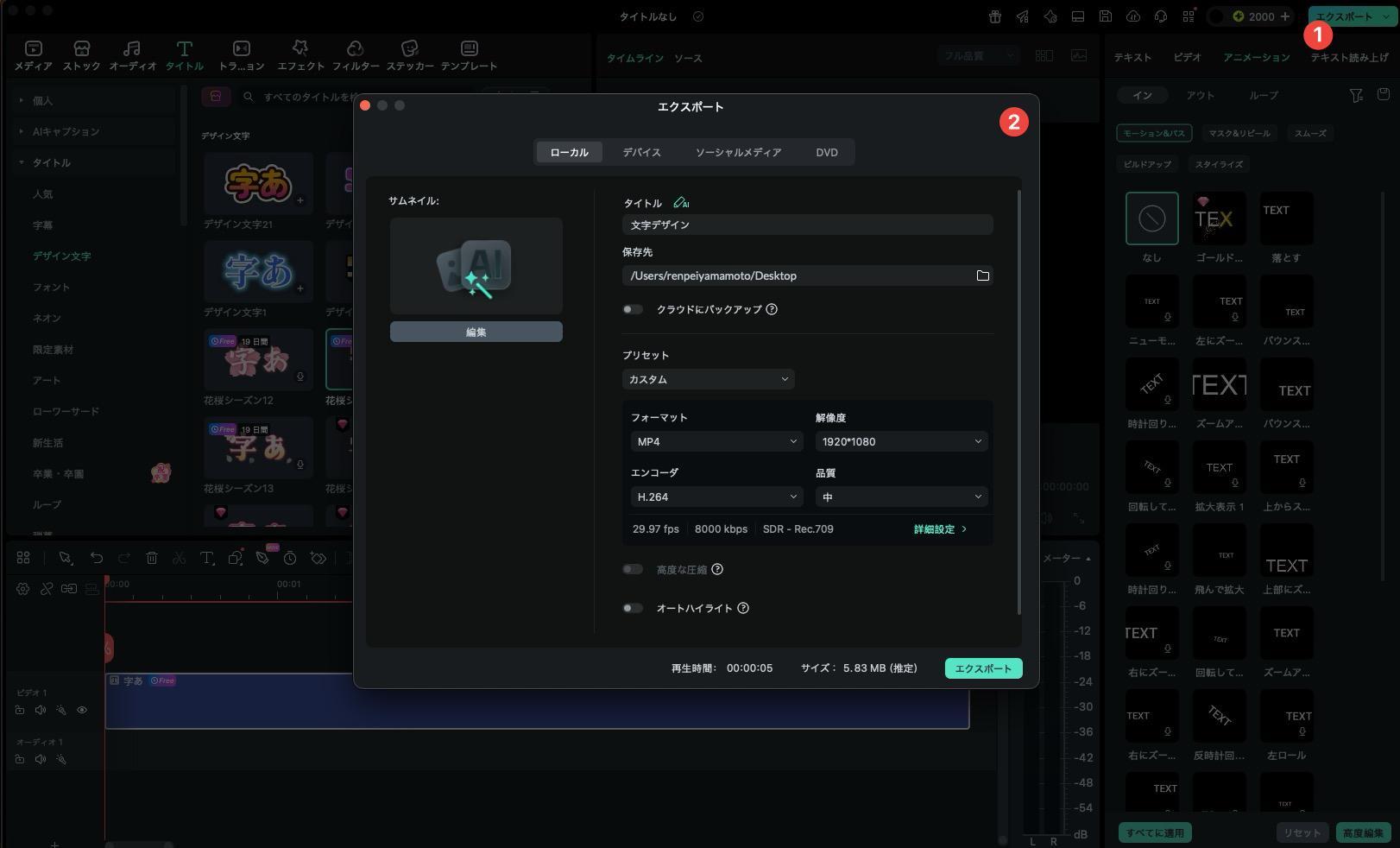Click the help icon beside cloud backup
This screenshot has height=848, width=1400.
(772, 309)
